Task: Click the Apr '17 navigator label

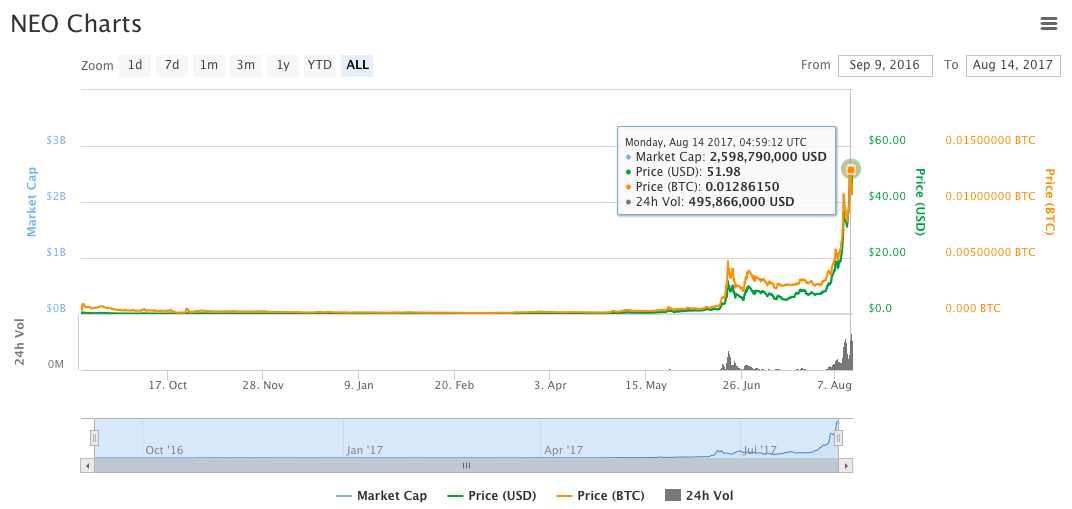Action: (x=564, y=450)
